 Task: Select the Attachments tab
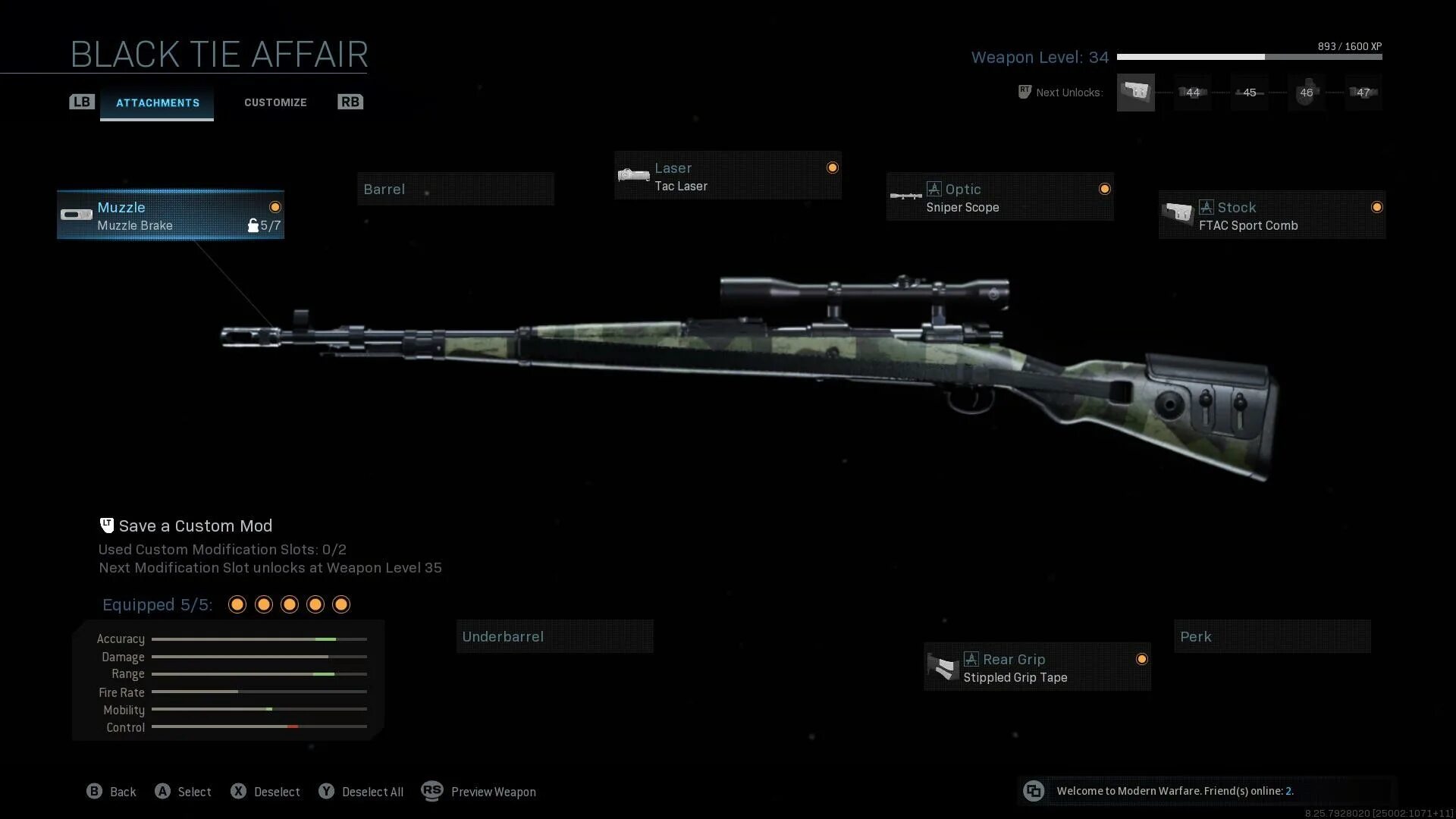click(x=157, y=103)
